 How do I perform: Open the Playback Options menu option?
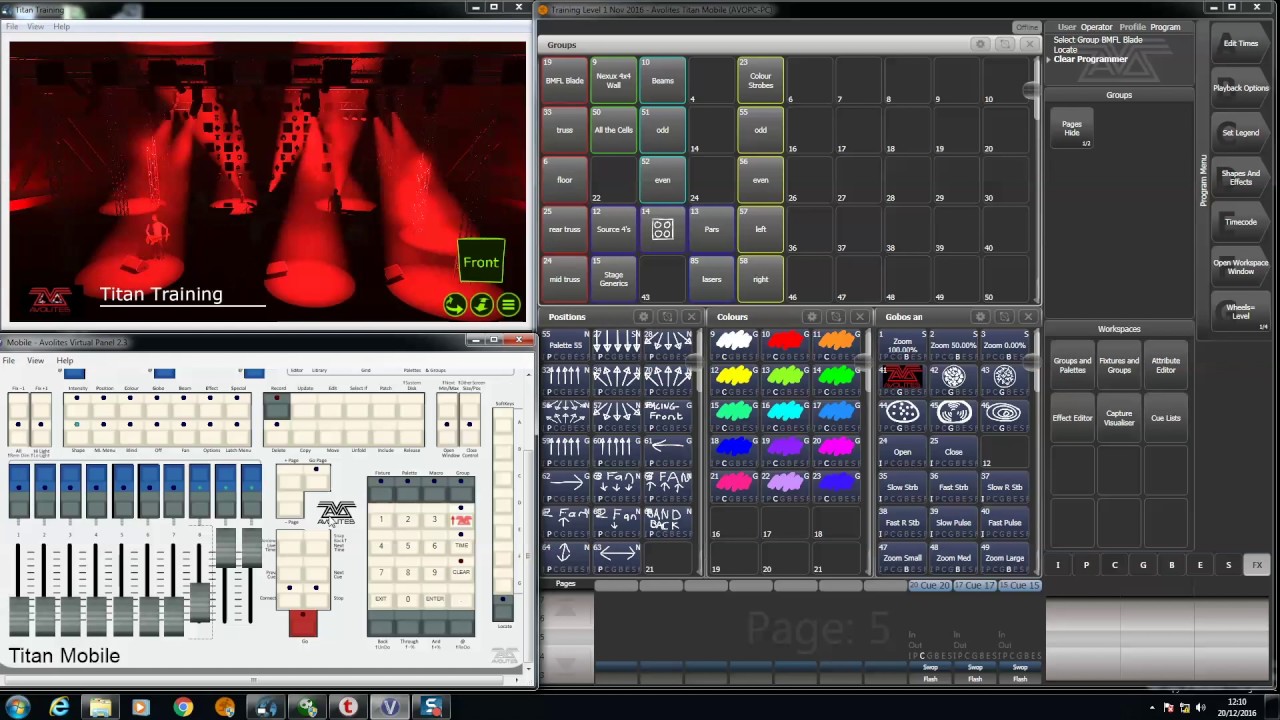[1241, 88]
